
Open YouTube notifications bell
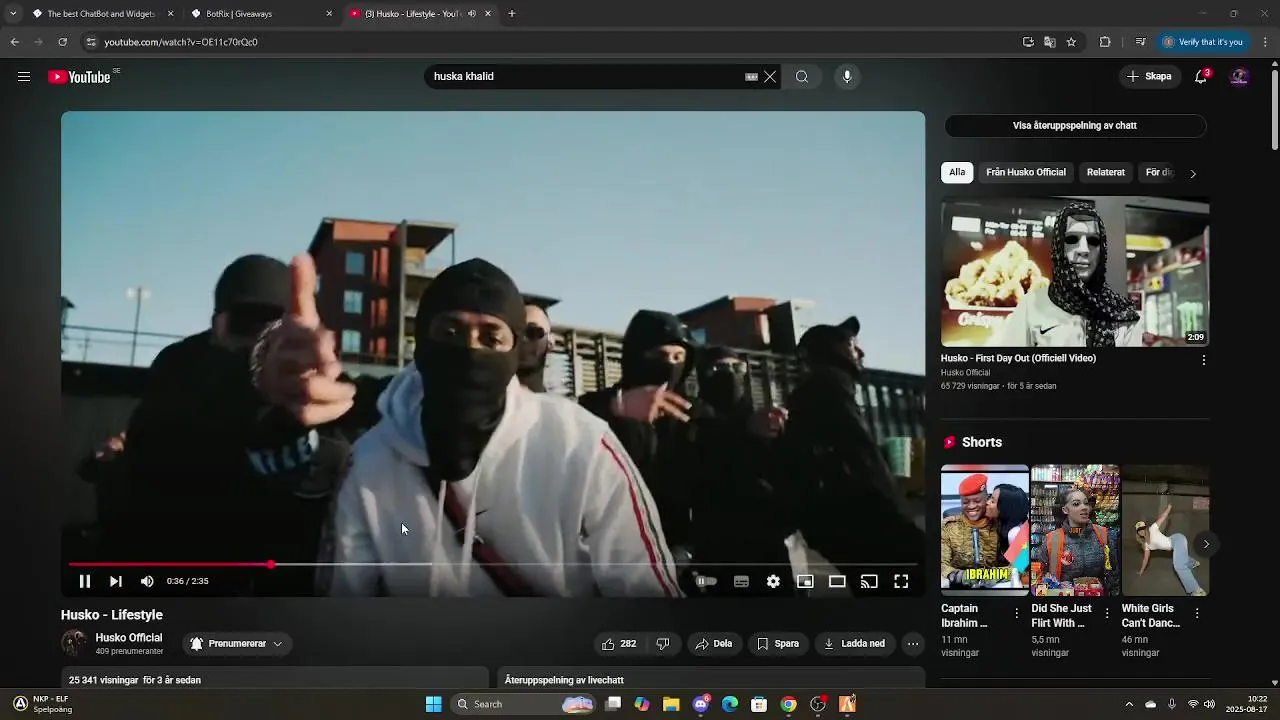[1201, 77]
